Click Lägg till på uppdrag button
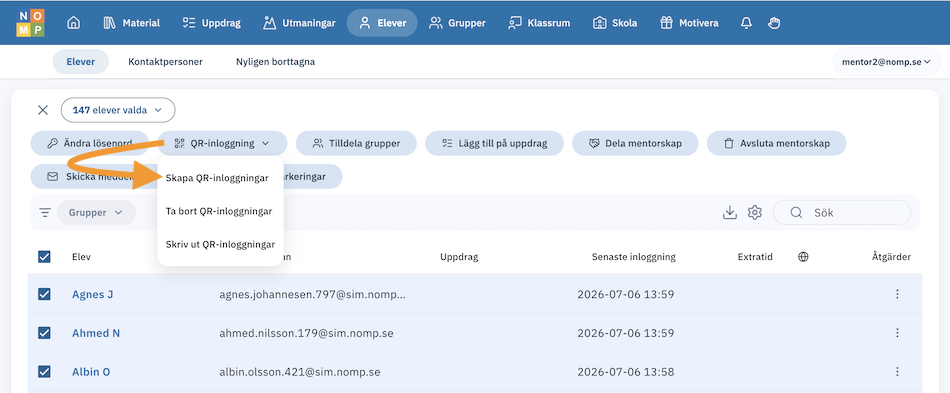950x393 pixels. click(x=494, y=144)
